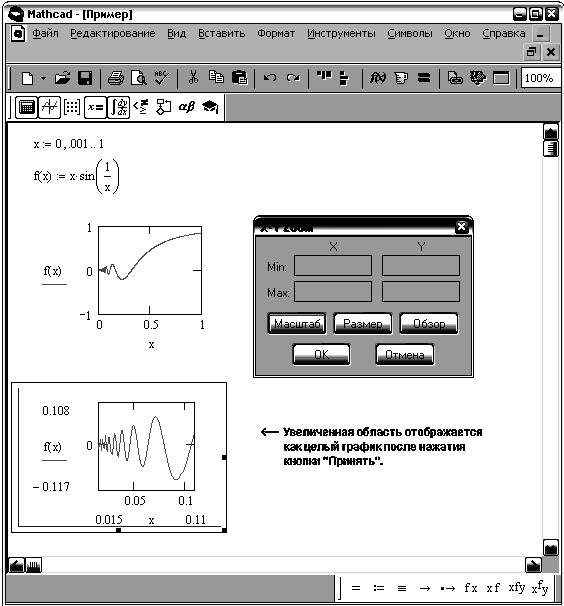Open the Редактирование menu
Image resolution: width=564 pixels, height=606 pixels.
[112, 34]
